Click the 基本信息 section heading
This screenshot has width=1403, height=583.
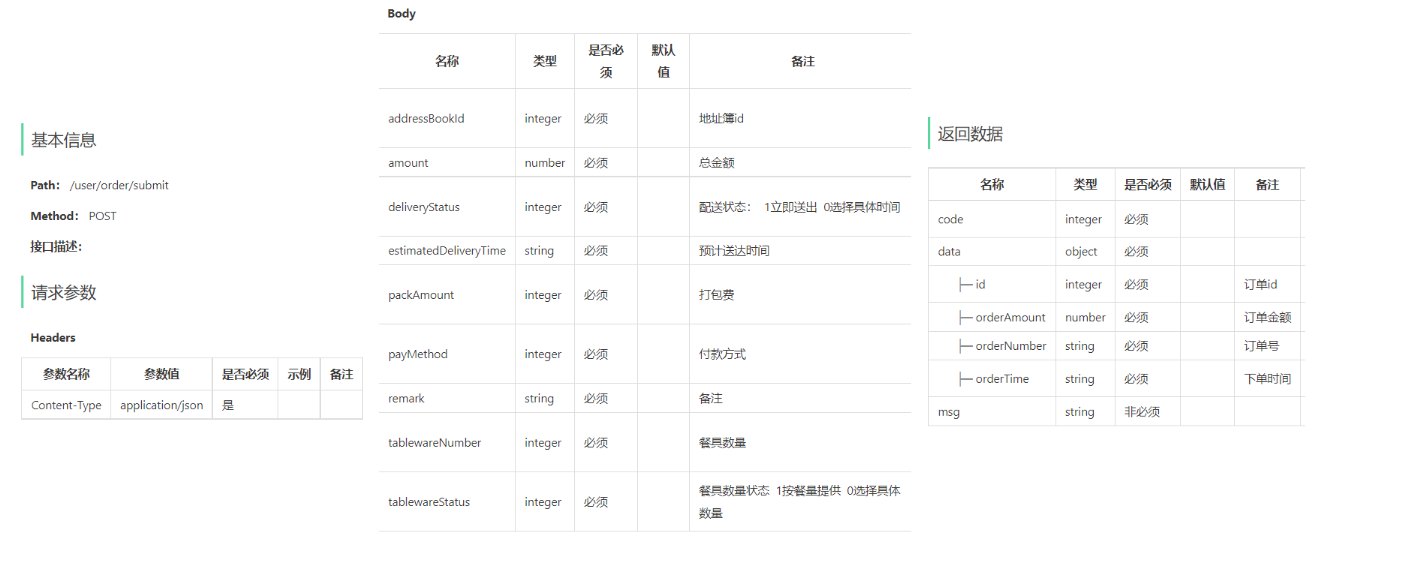pos(64,140)
